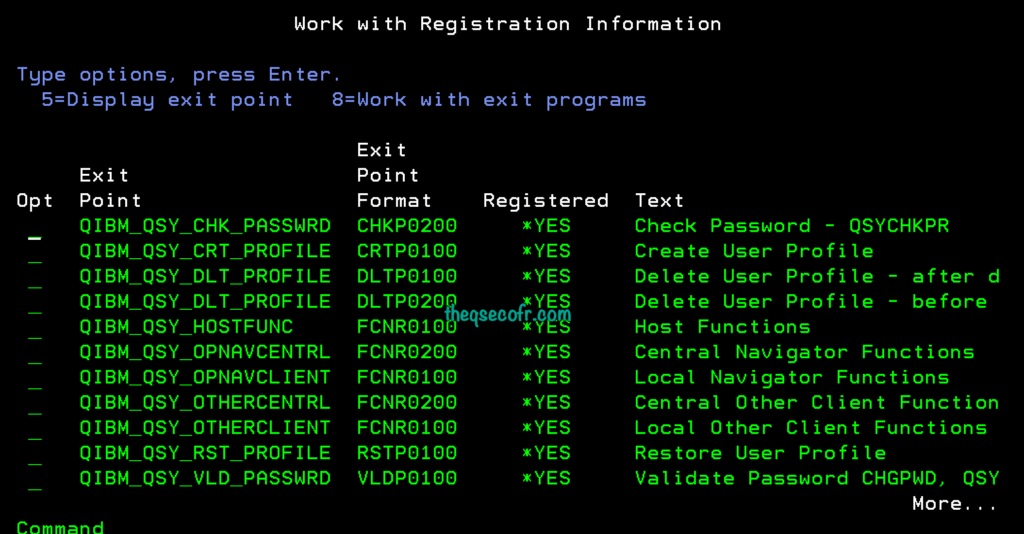Viewport: 1024px width, 534px height.
Task: Select exit point QIBM_QSY_OTHERCENTRL
Action: (x=205, y=403)
